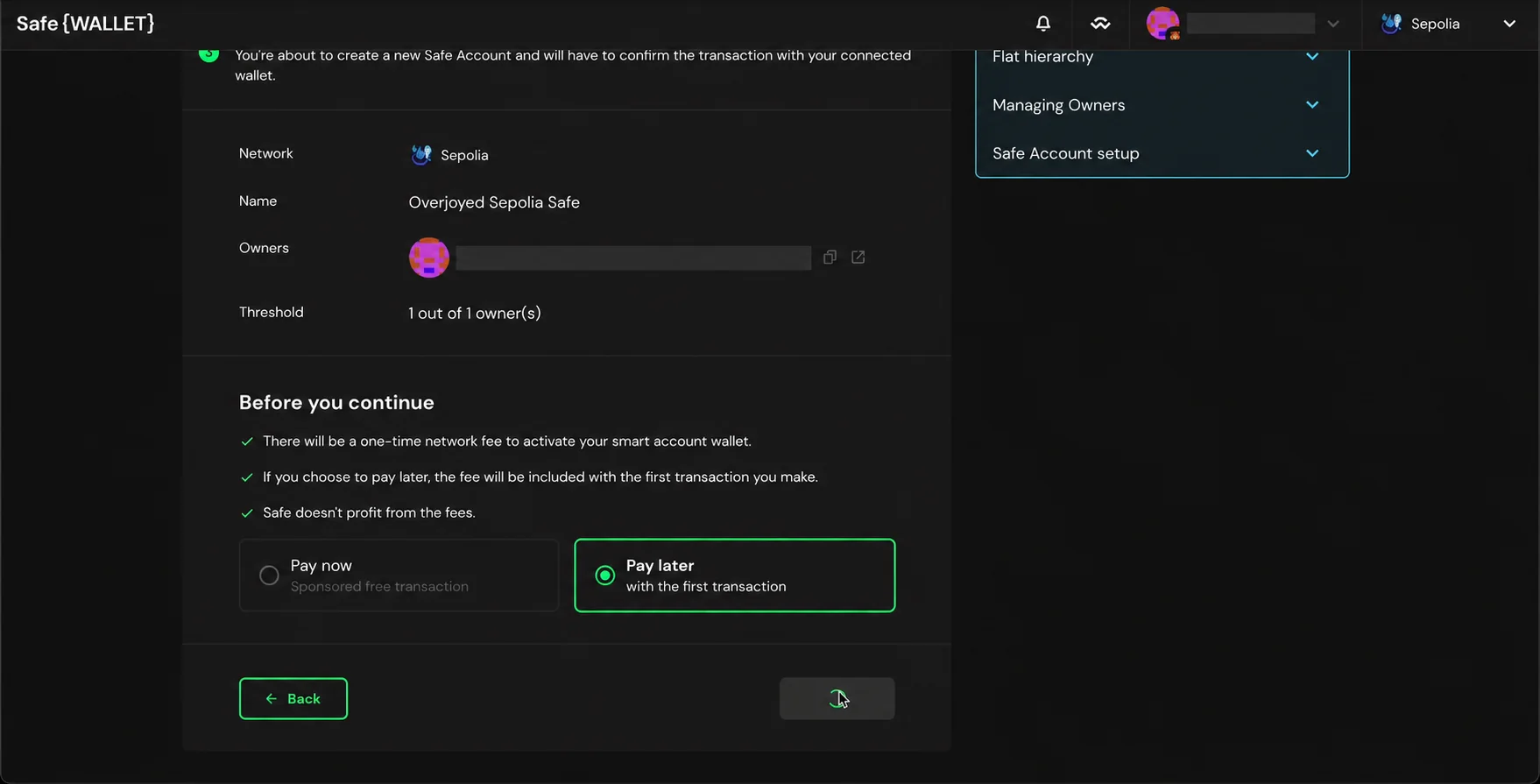Screen dimensions: 1540x784
Task: Click the 1 out of 1 owner(s) text
Action: (x=475, y=313)
